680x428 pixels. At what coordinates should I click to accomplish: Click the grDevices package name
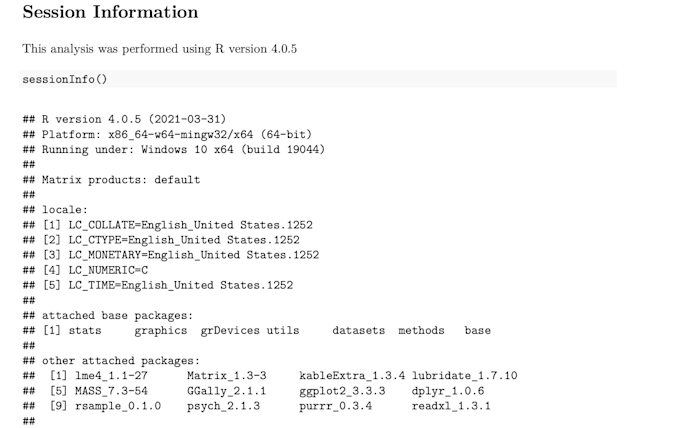click(x=229, y=330)
